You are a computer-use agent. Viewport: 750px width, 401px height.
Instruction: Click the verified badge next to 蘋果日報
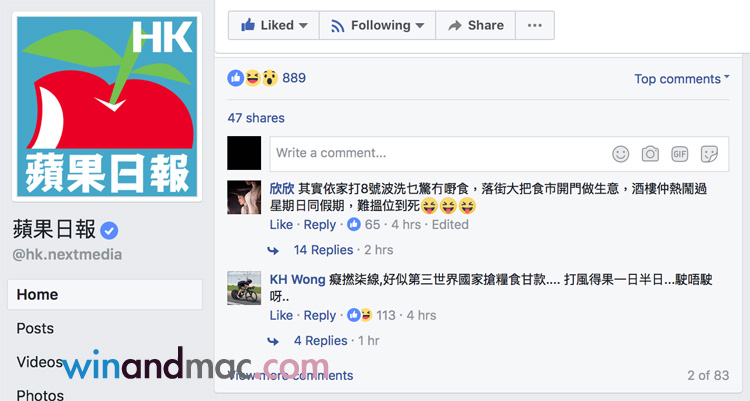click(109, 231)
